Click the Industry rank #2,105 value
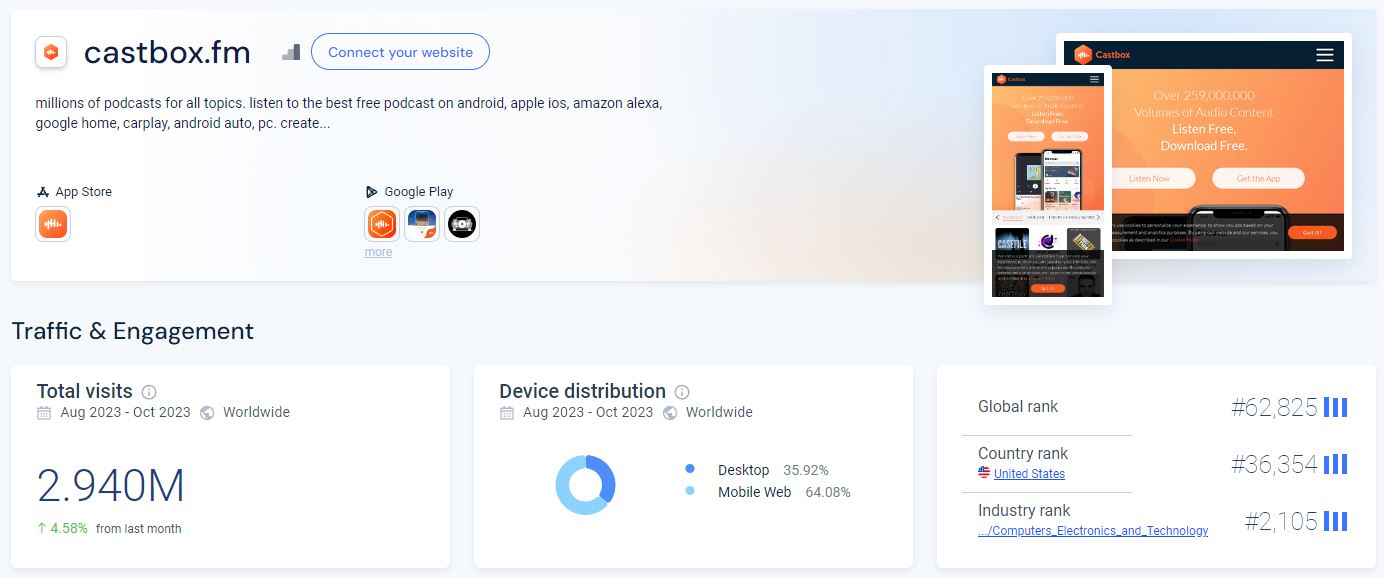This screenshot has height=578, width=1384. [1281, 521]
